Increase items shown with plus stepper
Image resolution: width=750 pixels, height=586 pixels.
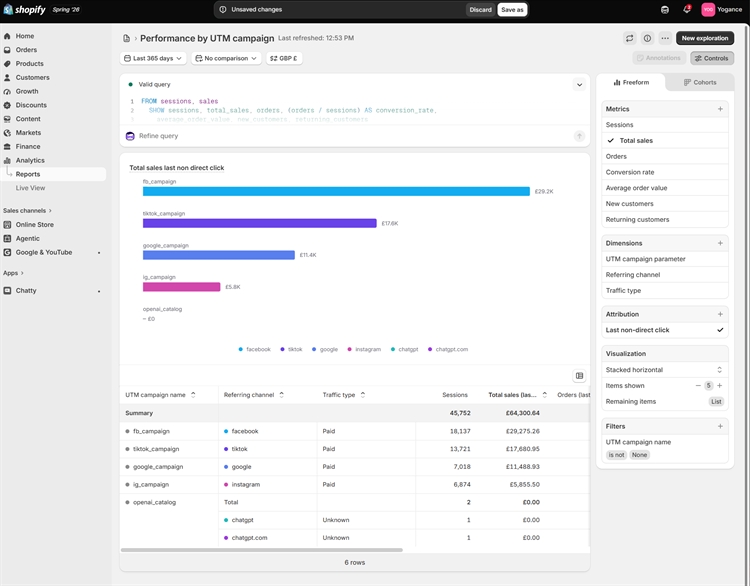pyautogui.click(x=719, y=386)
